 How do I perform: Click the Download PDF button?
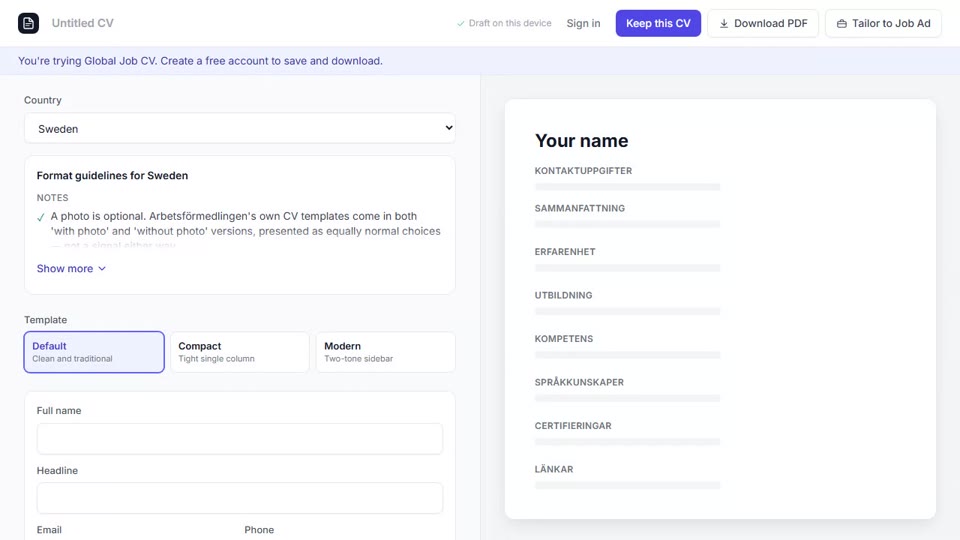763,23
